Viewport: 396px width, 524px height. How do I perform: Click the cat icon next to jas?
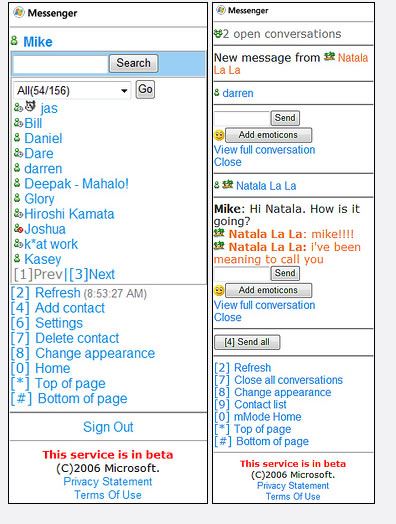30,106
